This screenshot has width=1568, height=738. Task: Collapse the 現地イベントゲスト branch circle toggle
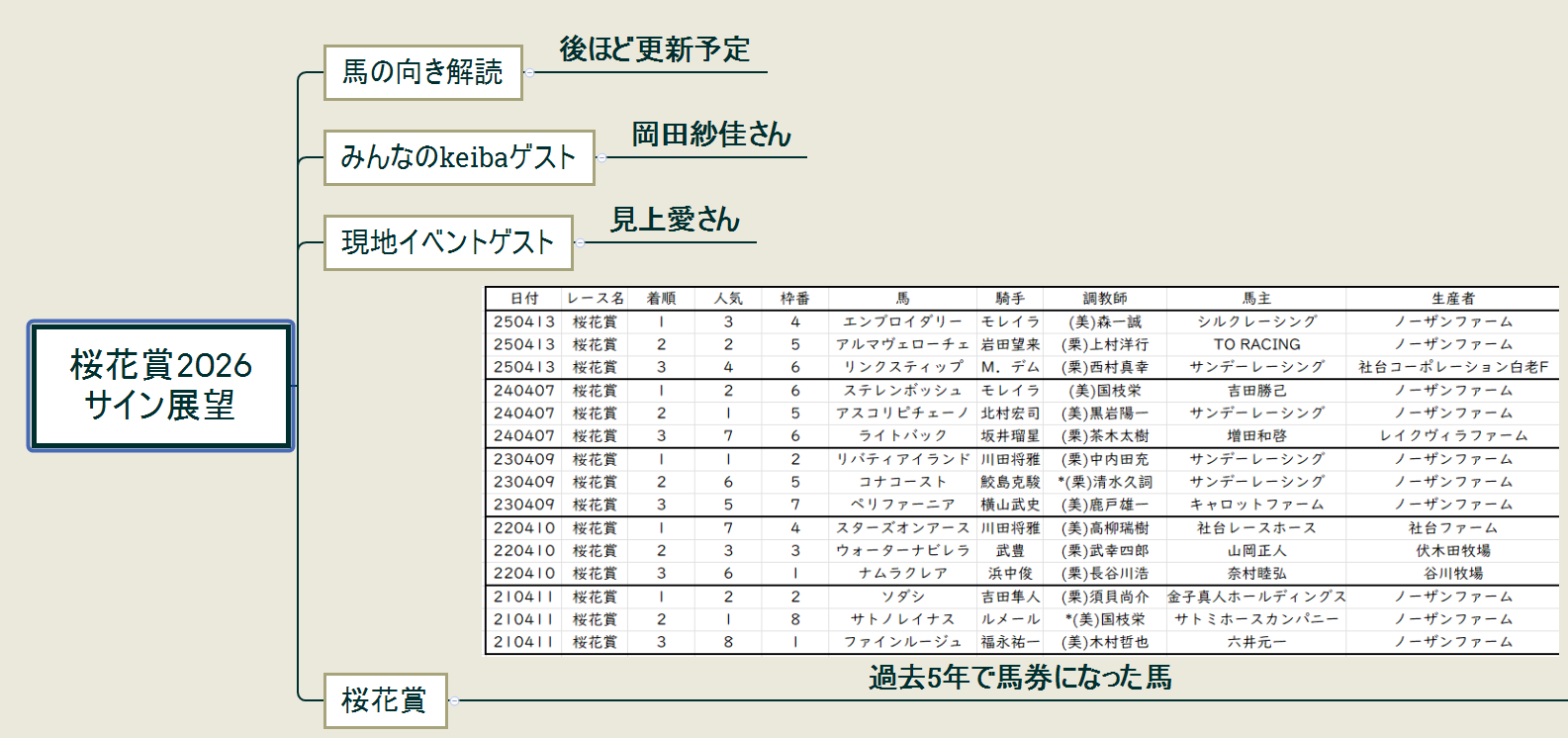[x=580, y=242]
